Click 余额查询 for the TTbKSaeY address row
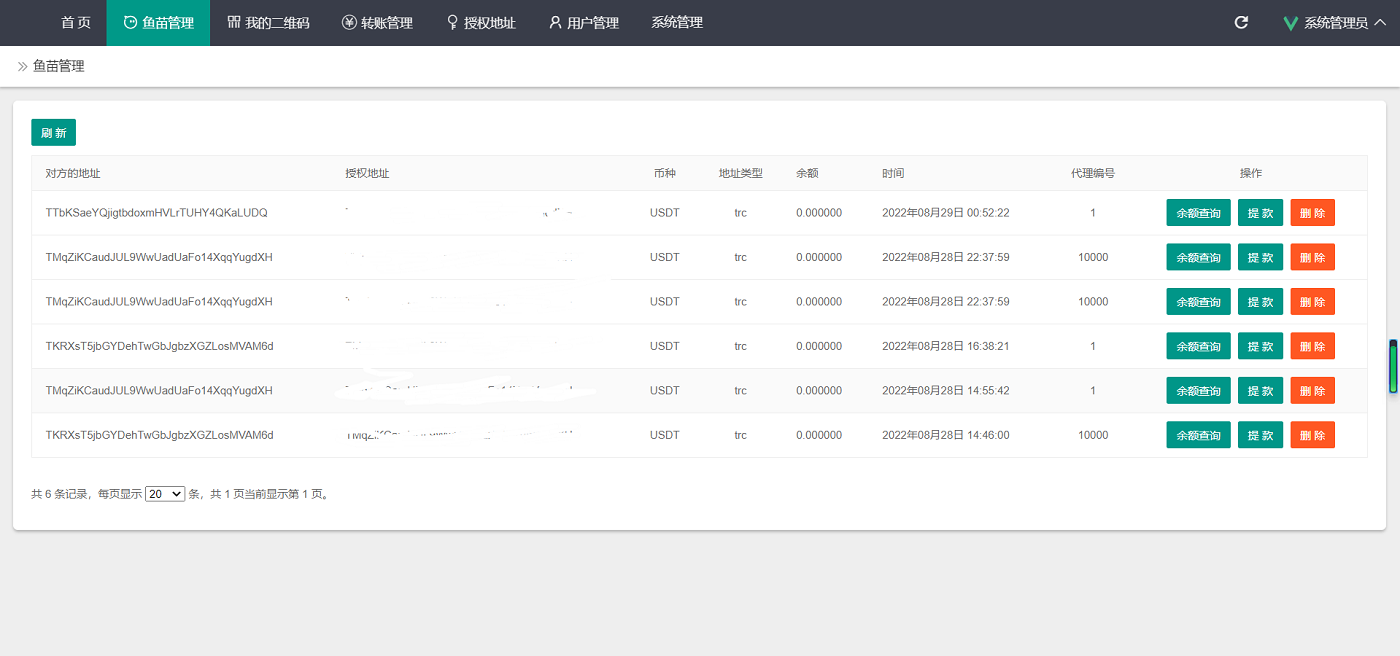The width and height of the screenshot is (1400, 656). pyautogui.click(x=1198, y=213)
